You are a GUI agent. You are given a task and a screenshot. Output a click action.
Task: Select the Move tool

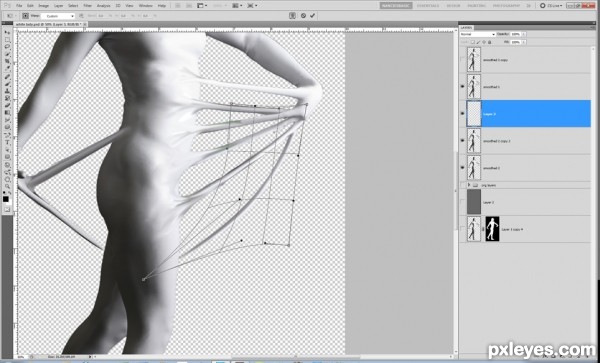pos(7,33)
